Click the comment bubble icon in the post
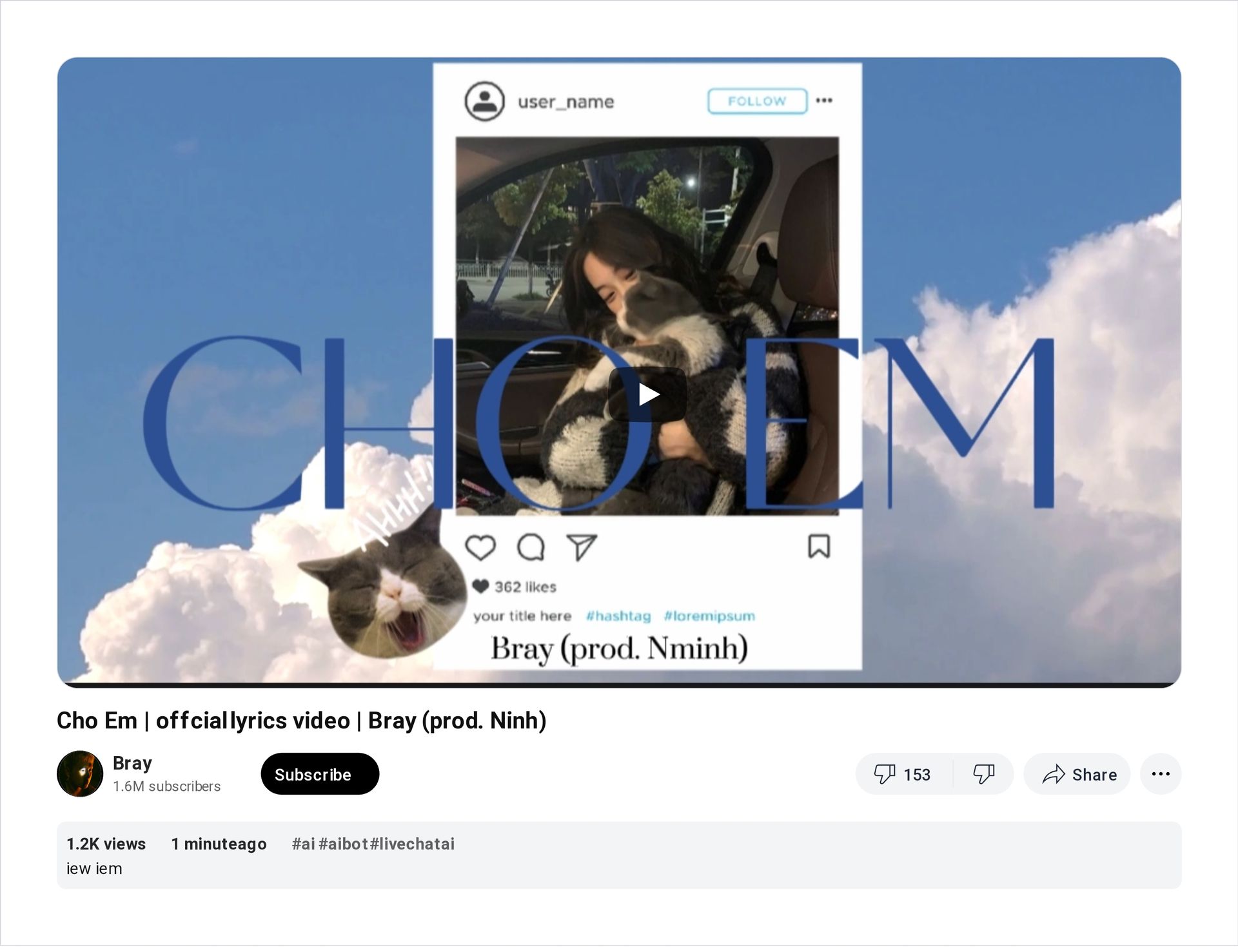1238x952 pixels. coord(531,548)
